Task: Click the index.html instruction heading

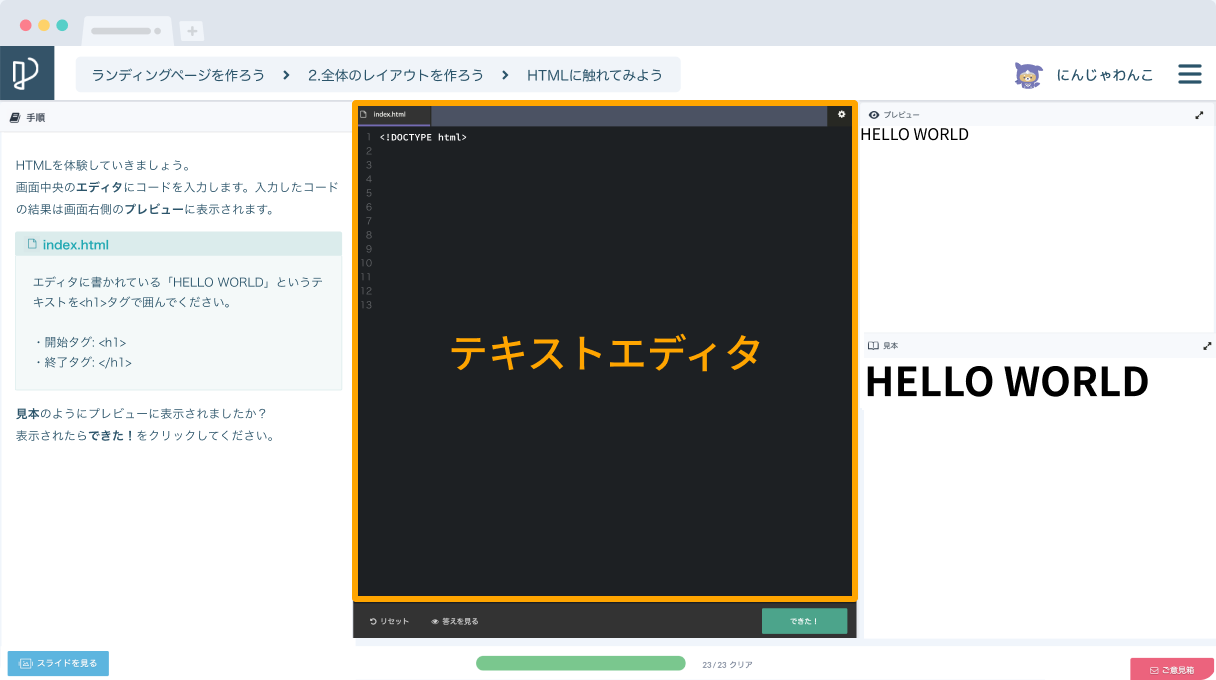Action: tap(76, 244)
